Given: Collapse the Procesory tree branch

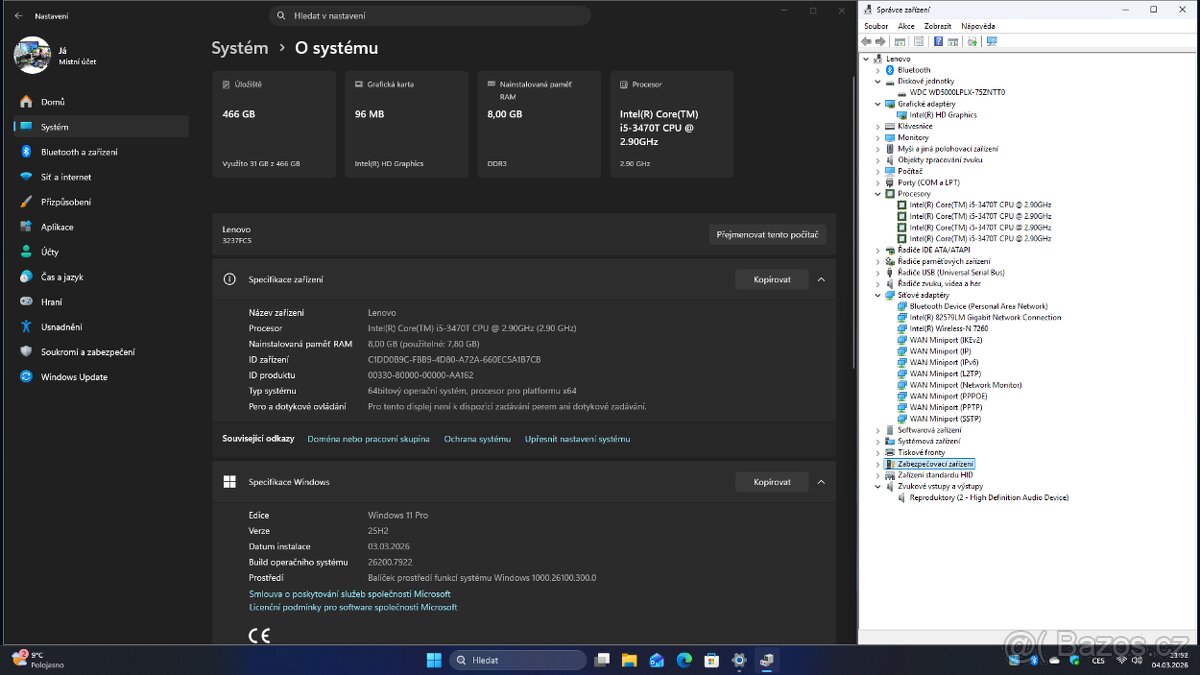Looking at the screenshot, I should 878,193.
